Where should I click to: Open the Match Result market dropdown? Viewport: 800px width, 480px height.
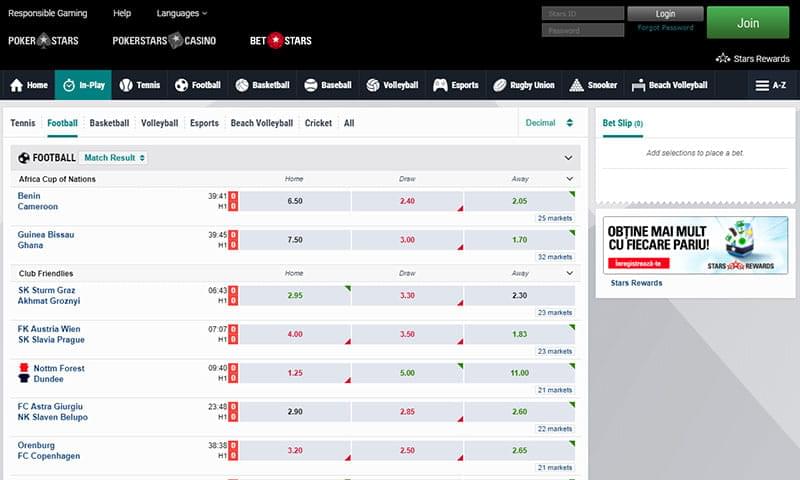[114, 158]
